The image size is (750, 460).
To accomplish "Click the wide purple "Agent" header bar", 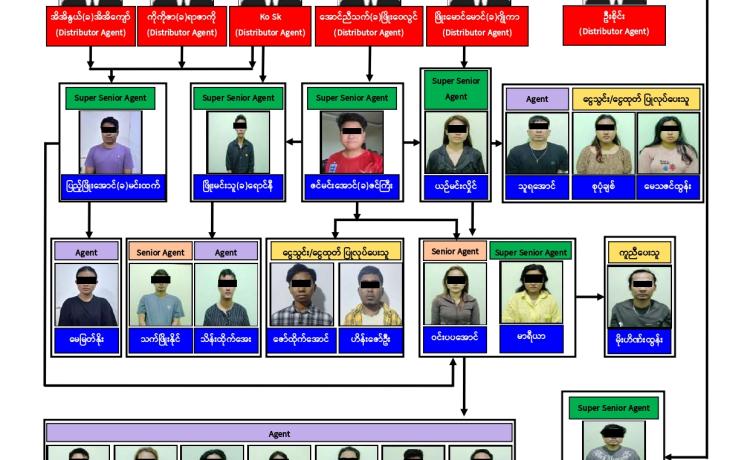I will (x=279, y=433).
